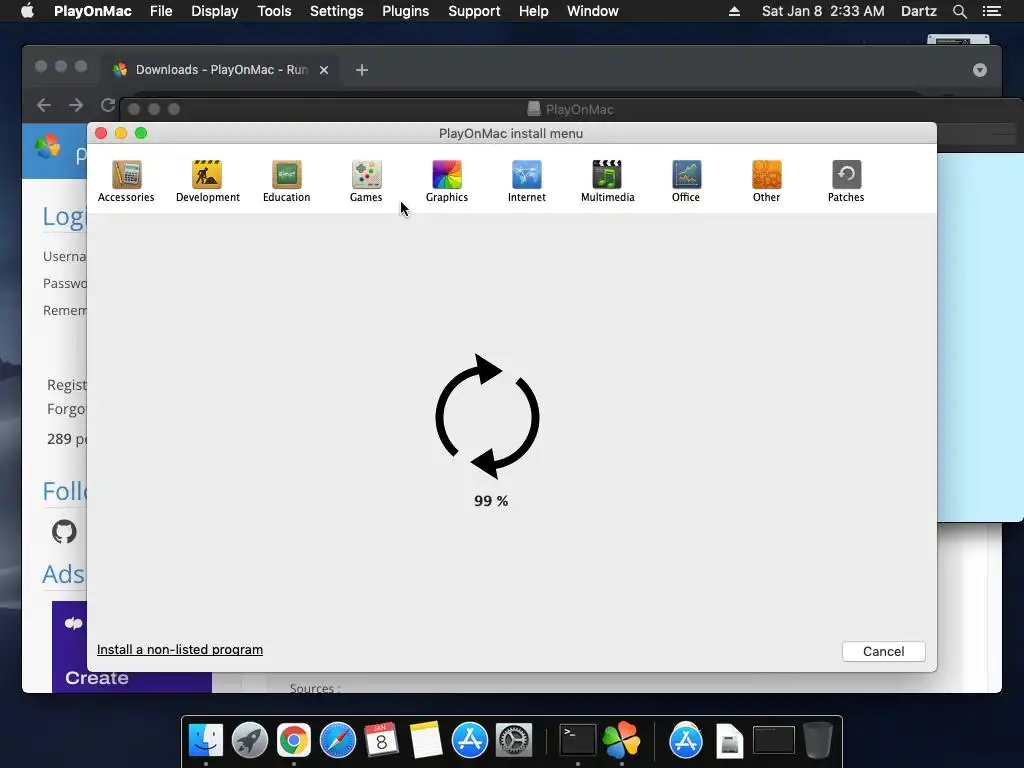This screenshot has height=768, width=1024.
Task: Open the Multimedia category
Action: 607,181
